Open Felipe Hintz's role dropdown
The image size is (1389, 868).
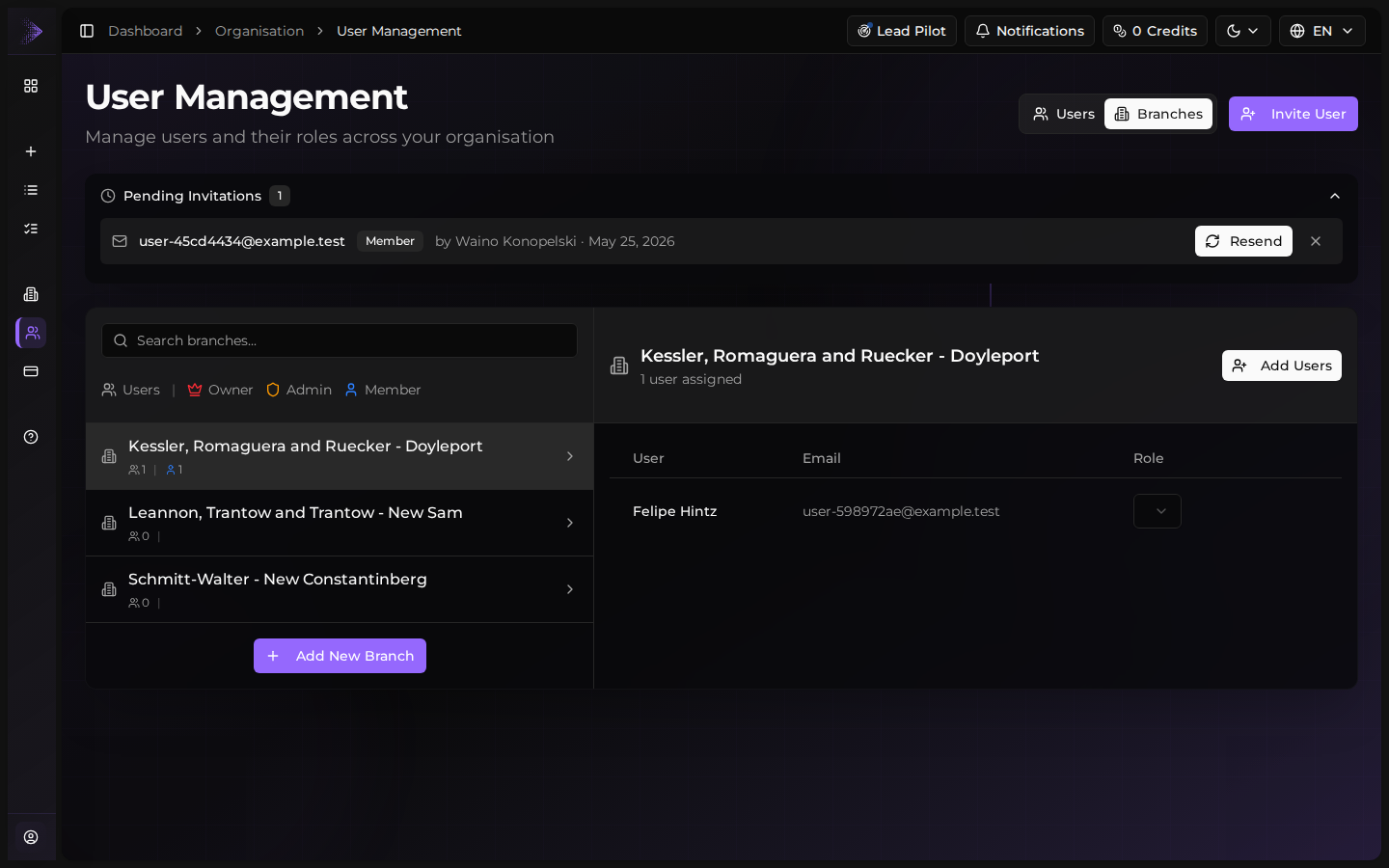pyautogui.click(x=1157, y=511)
